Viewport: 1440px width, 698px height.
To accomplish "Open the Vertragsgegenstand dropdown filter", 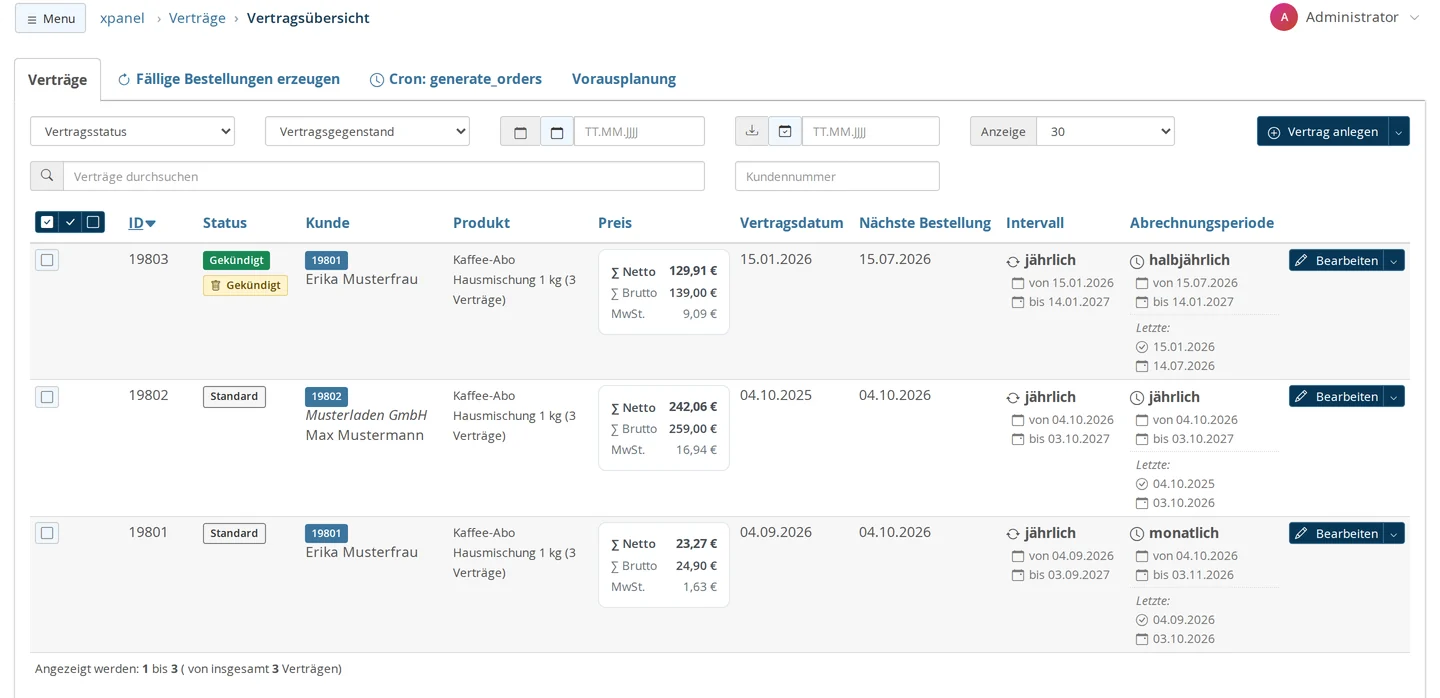I will (367, 131).
